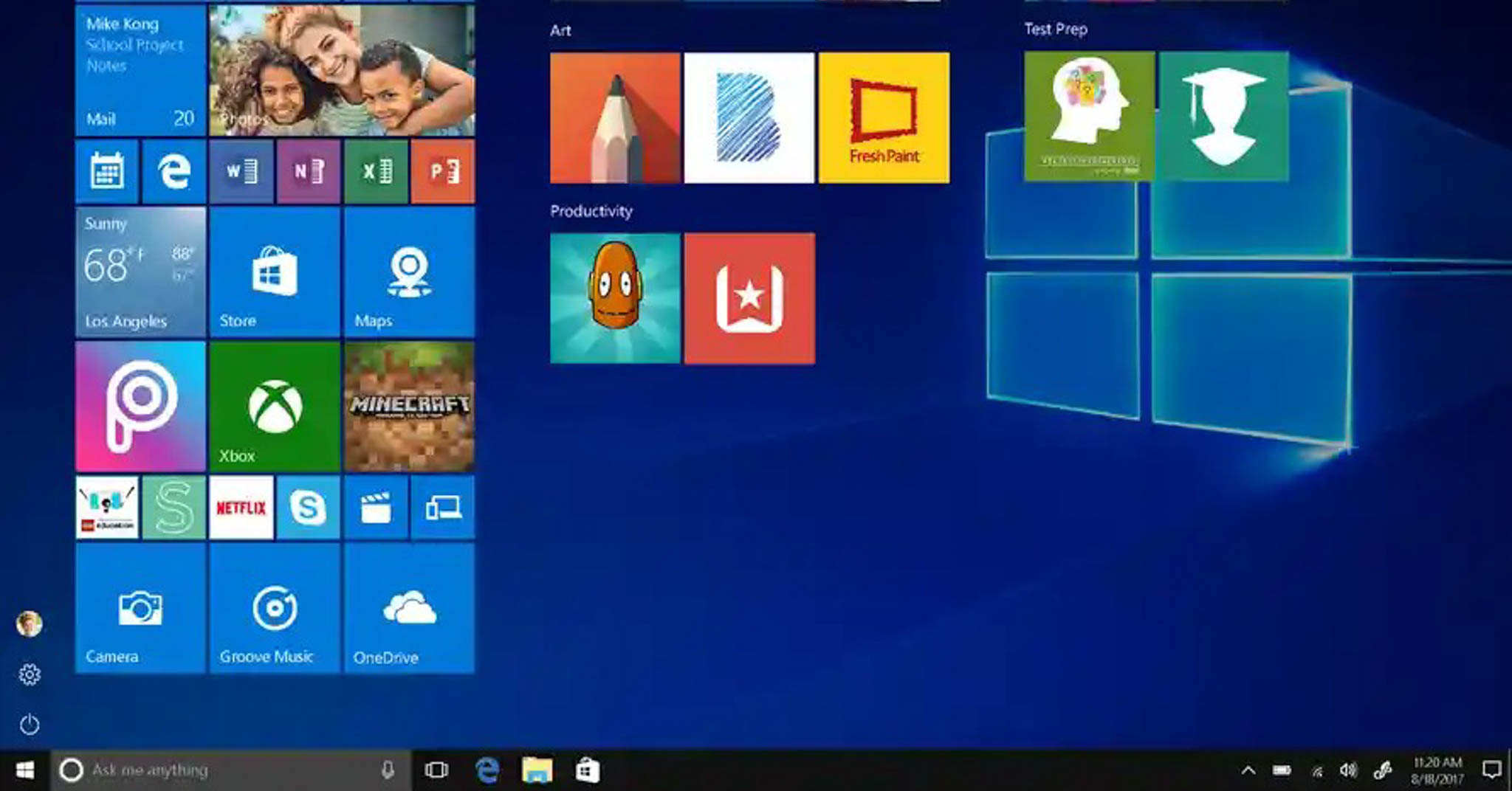Open the volume control icon
The height and width of the screenshot is (791, 1512).
tap(1348, 770)
